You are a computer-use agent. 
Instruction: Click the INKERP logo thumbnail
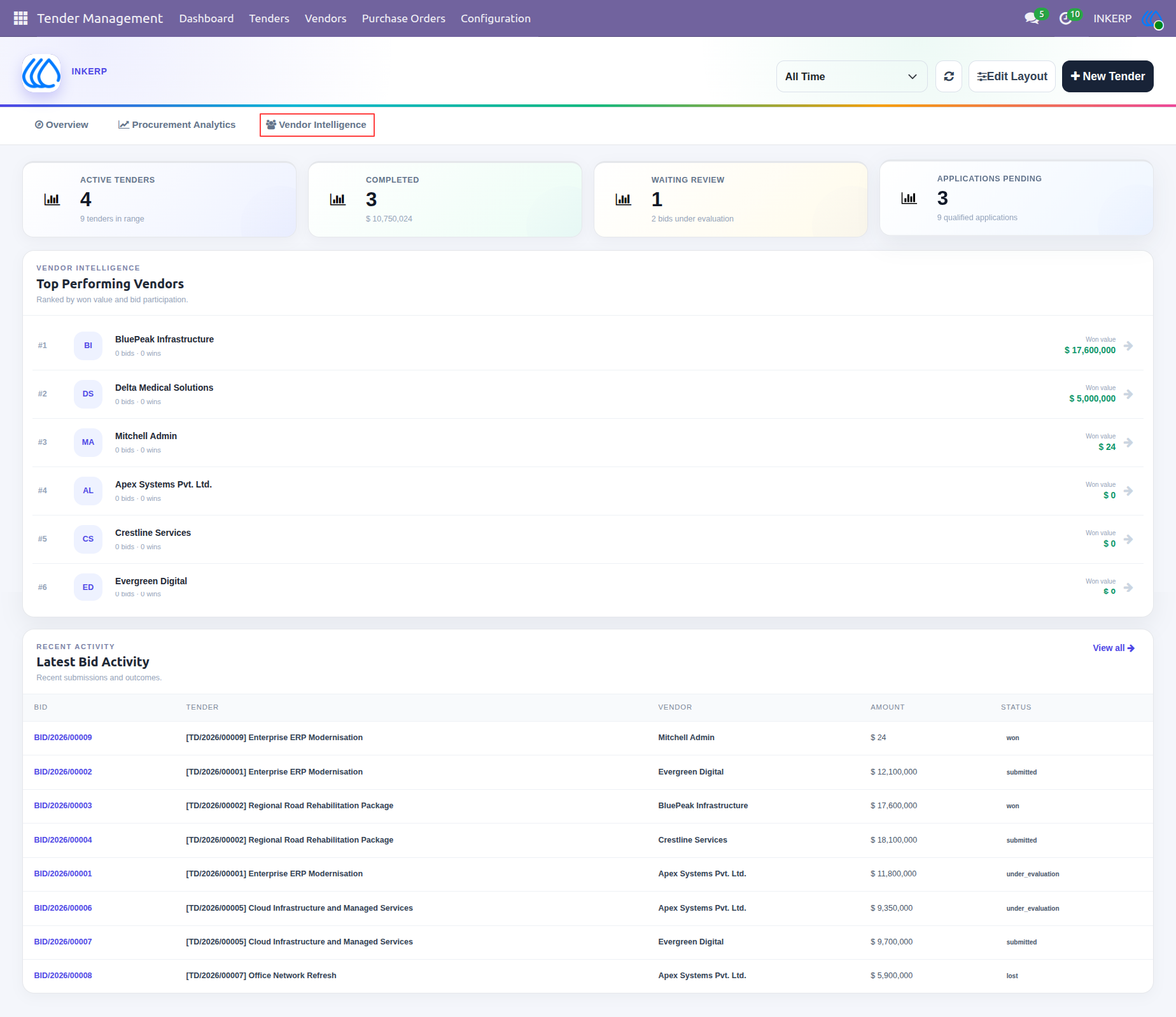click(x=41, y=73)
